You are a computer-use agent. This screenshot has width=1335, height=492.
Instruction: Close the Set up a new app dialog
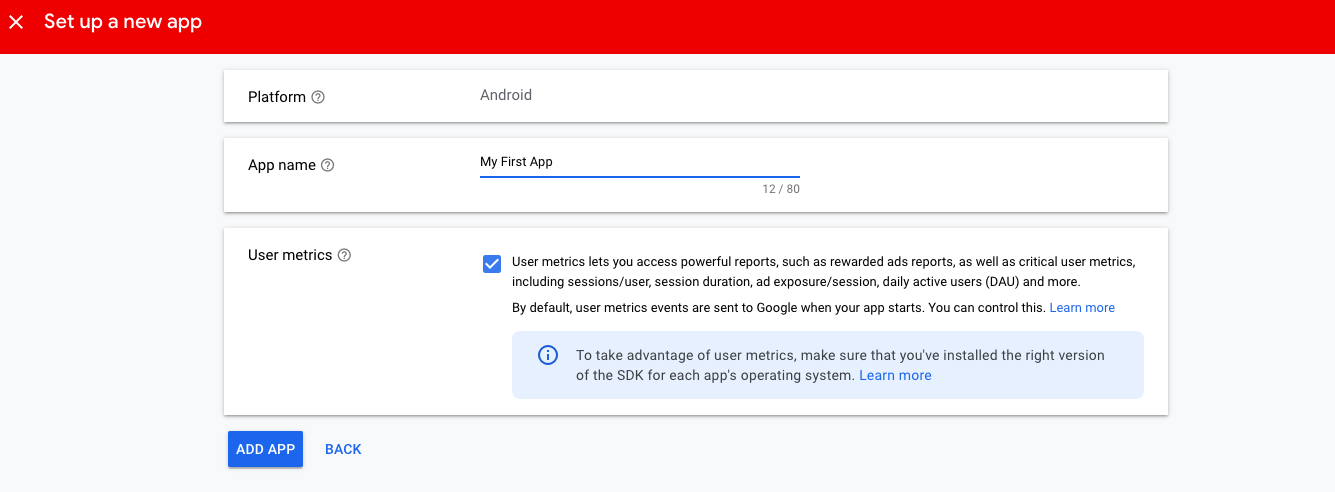17,22
